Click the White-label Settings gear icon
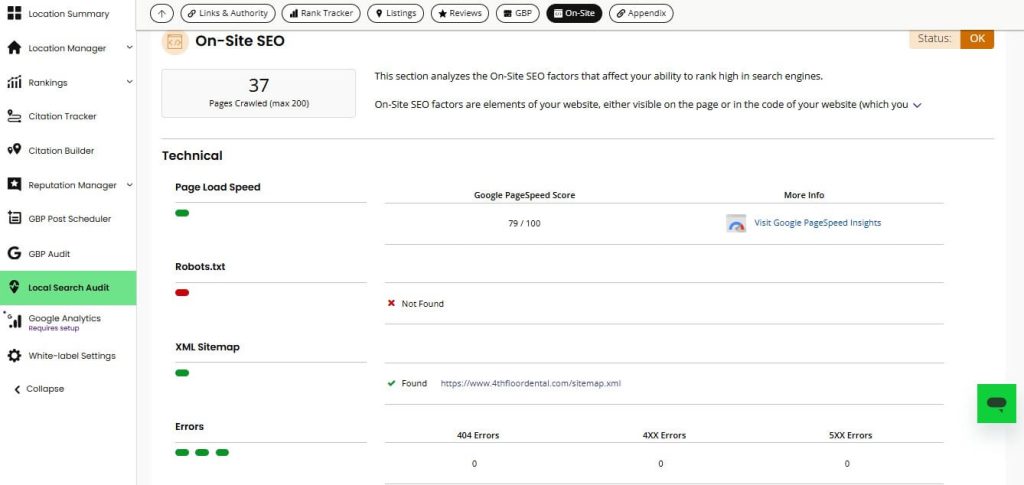The image size is (1024, 485). point(14,356)
